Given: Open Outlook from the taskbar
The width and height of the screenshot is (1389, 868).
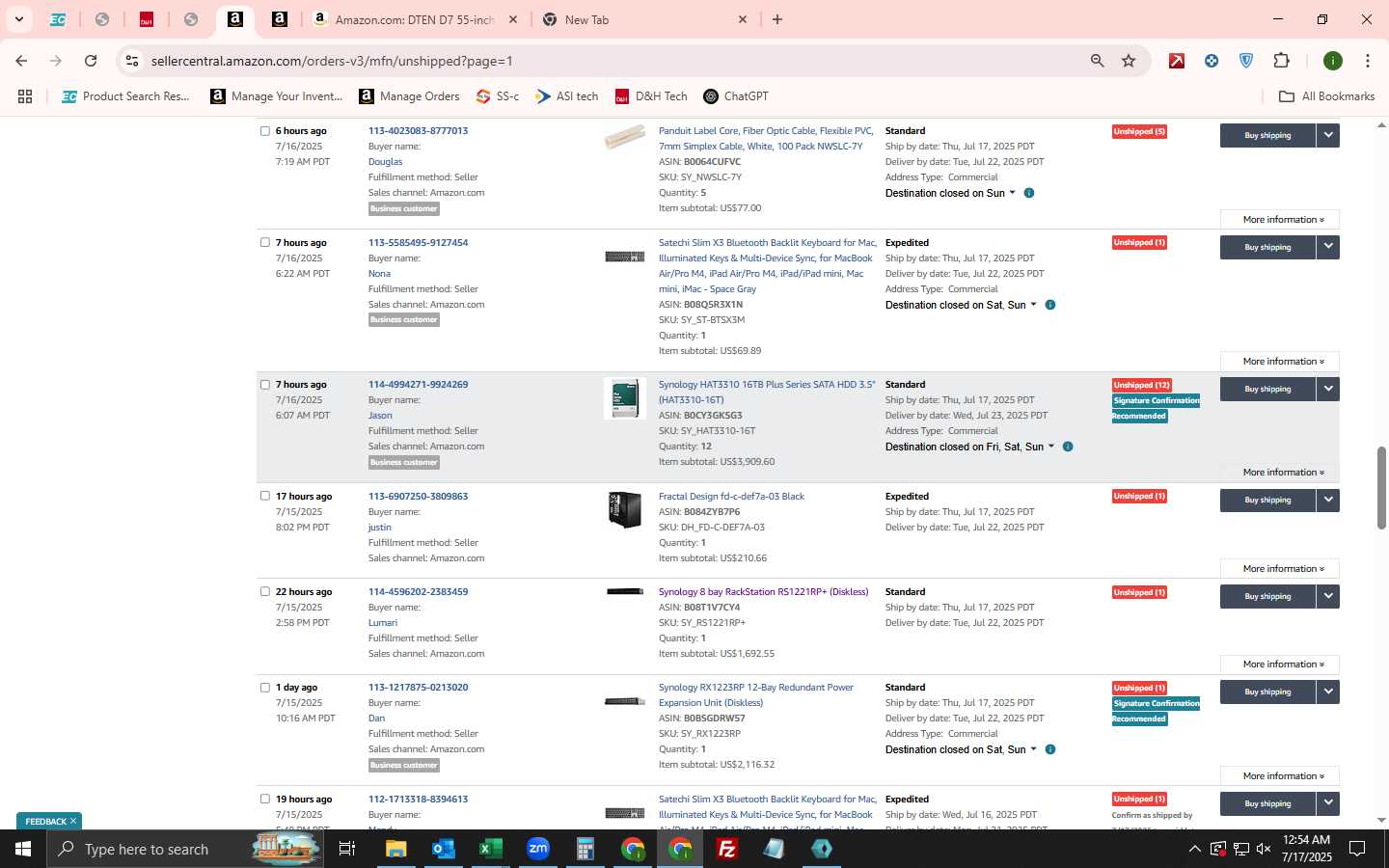Looking at the screenshot, I should tap(444, 849).
